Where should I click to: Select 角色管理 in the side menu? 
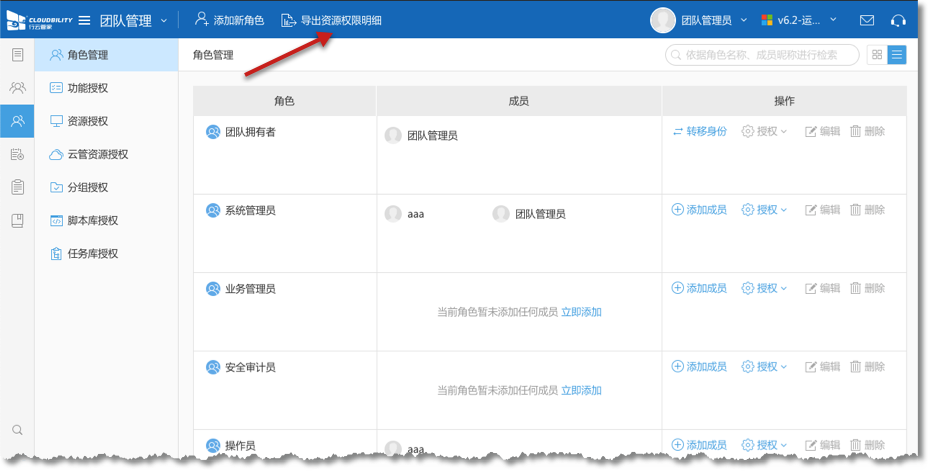click(107, 55)
